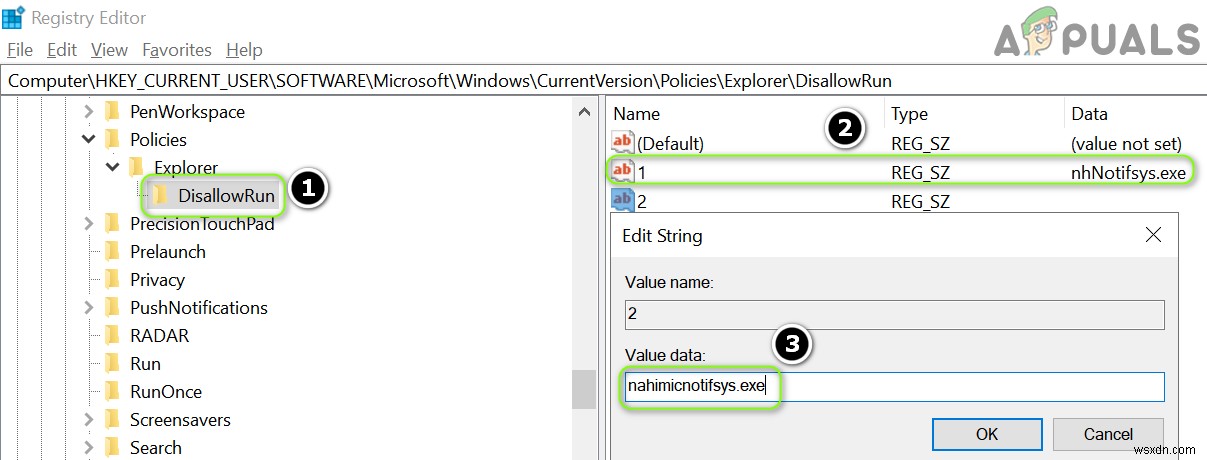Click the string icon for value 2
1207x460 pixels.
[x=623, y=200]
